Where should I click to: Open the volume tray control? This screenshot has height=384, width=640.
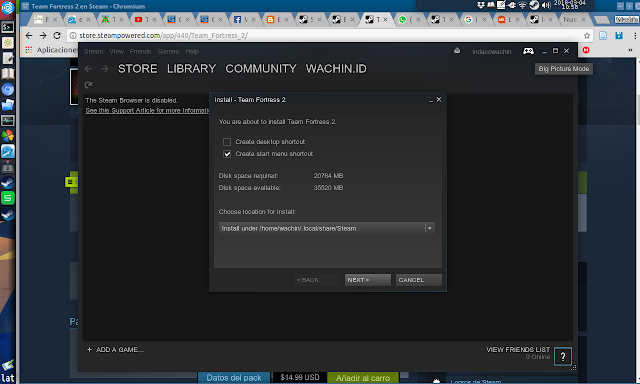tap(546, 5)
